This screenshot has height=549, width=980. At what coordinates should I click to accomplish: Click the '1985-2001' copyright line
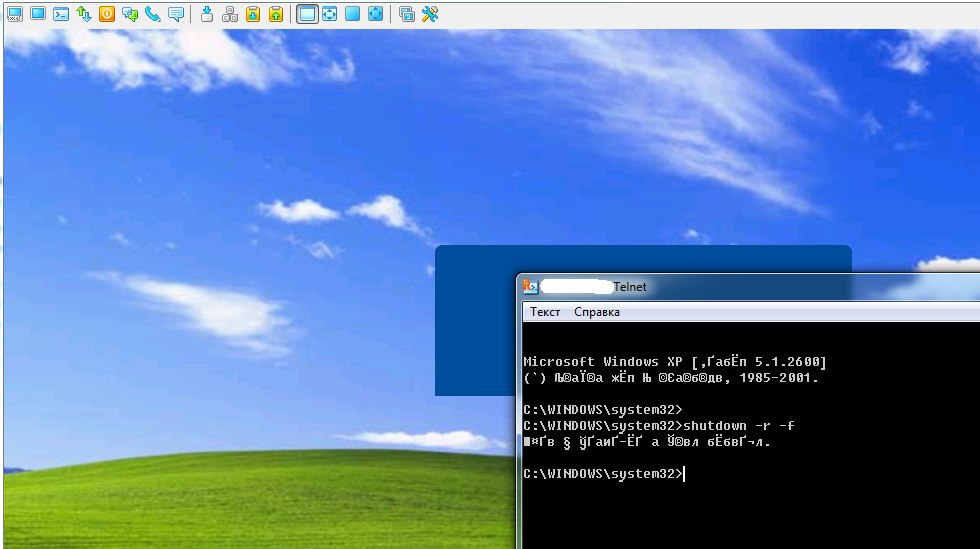click(x=671, y=378)
